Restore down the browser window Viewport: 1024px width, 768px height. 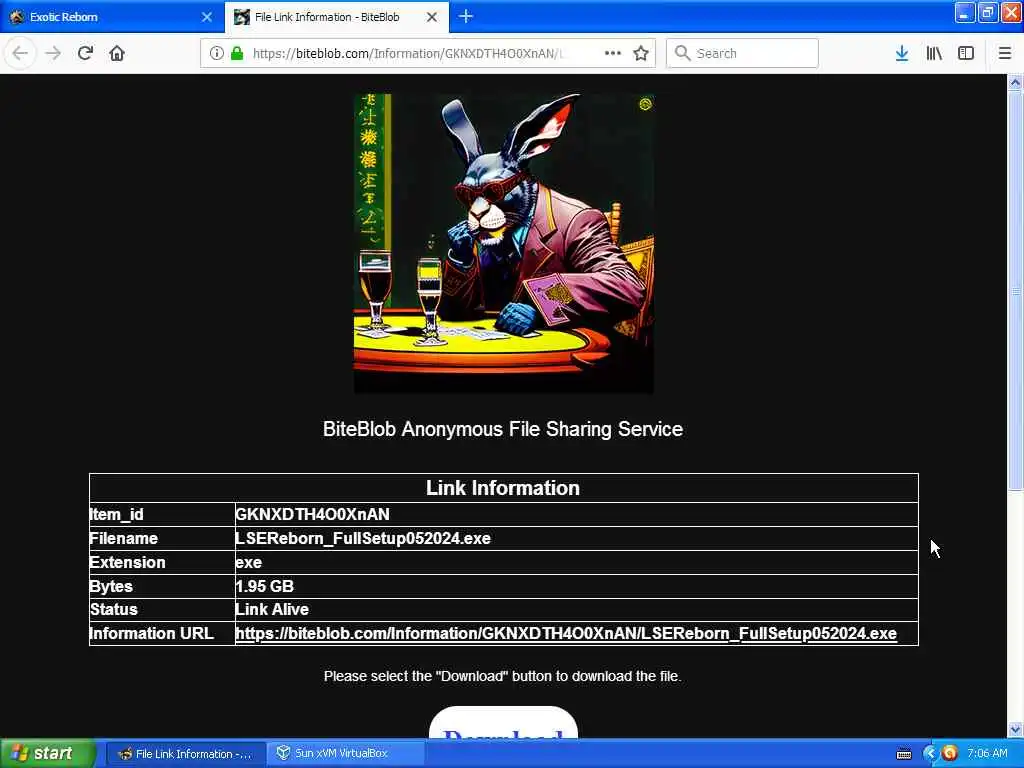pos(988,12)
